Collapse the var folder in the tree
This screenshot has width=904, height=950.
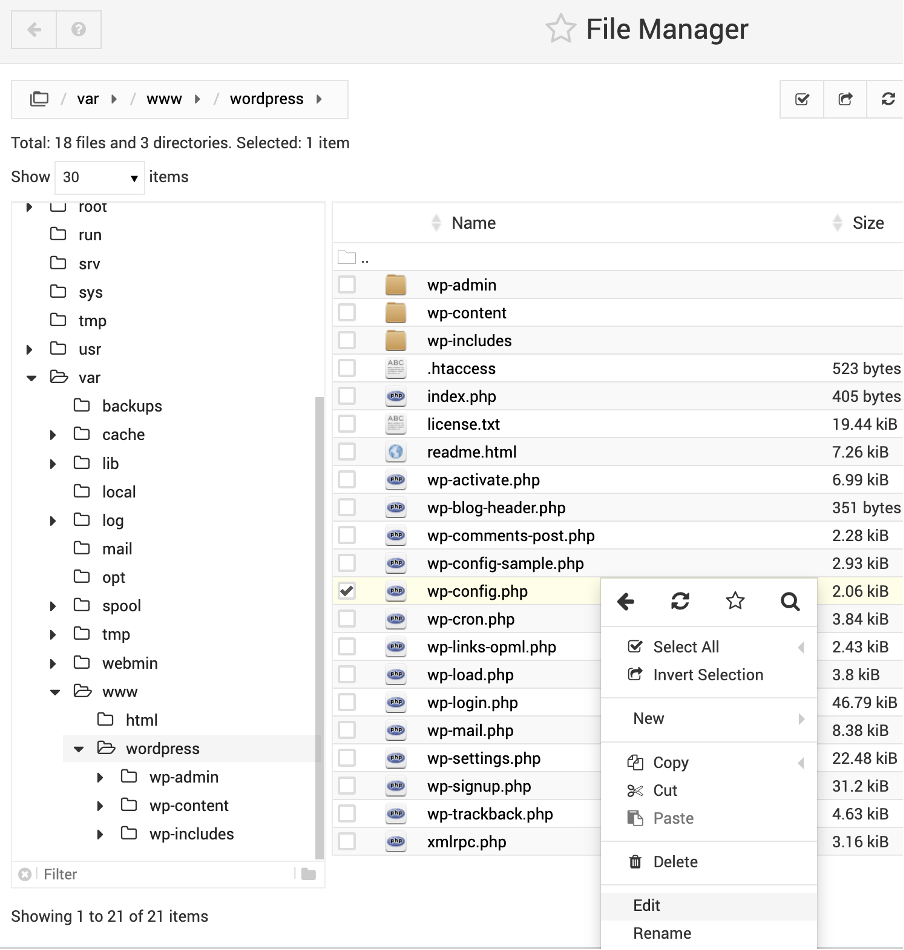[x=31, y=378]
